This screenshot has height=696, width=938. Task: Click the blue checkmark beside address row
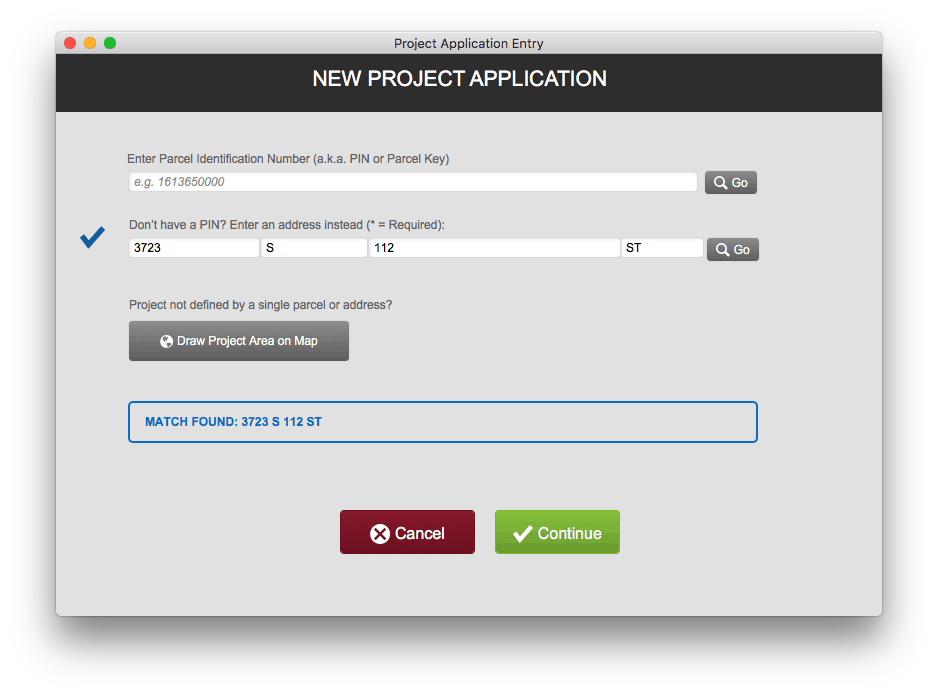click(x=93, y=237)
